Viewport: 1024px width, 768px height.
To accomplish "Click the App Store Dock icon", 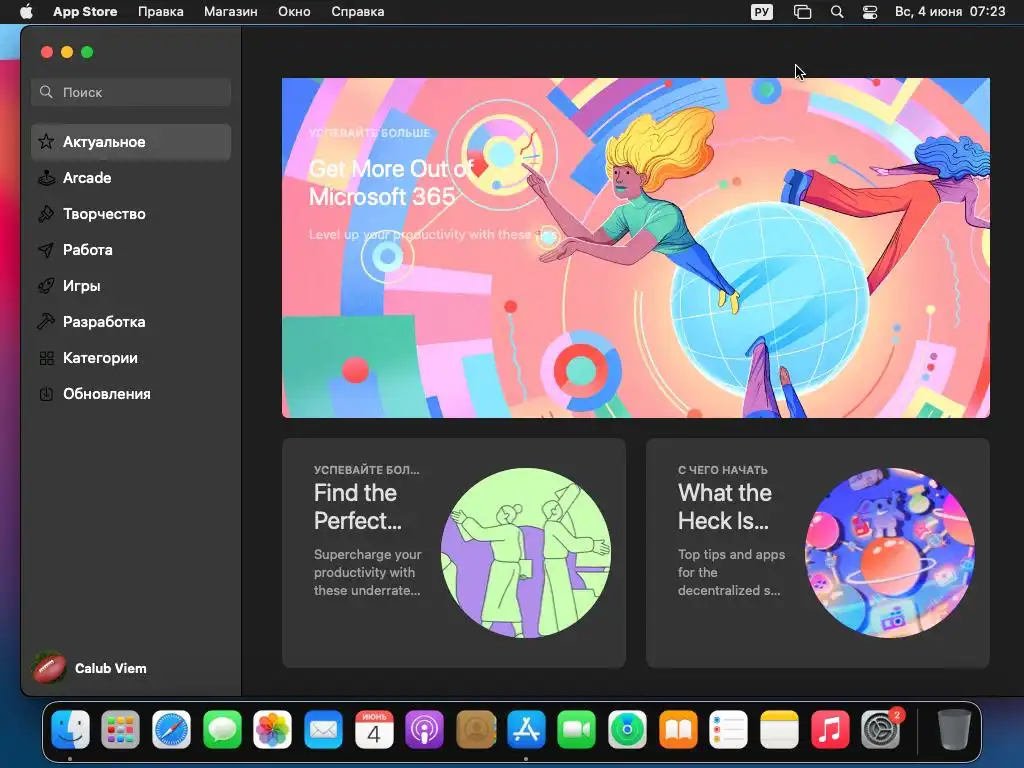I will click(526, 729).
